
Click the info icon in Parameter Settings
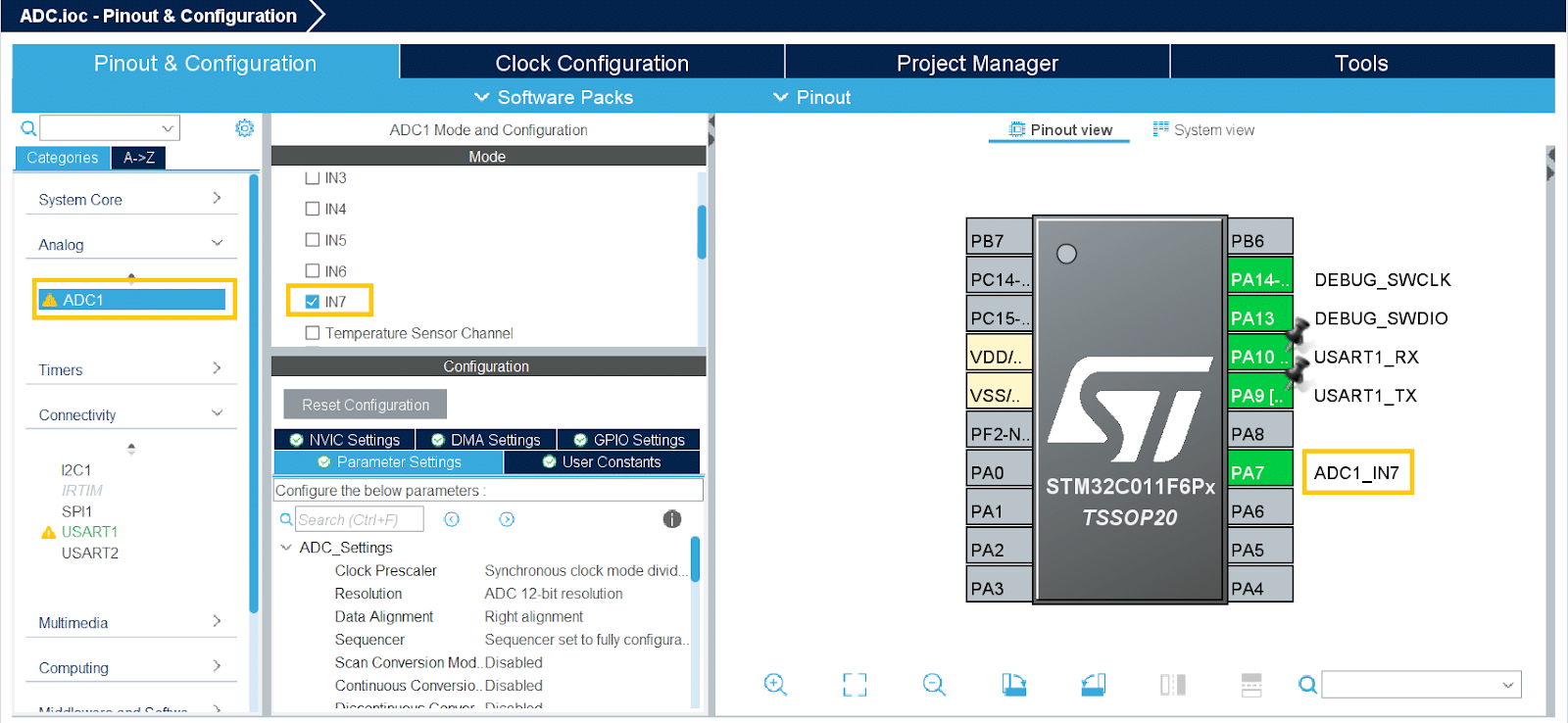(671, 519)
